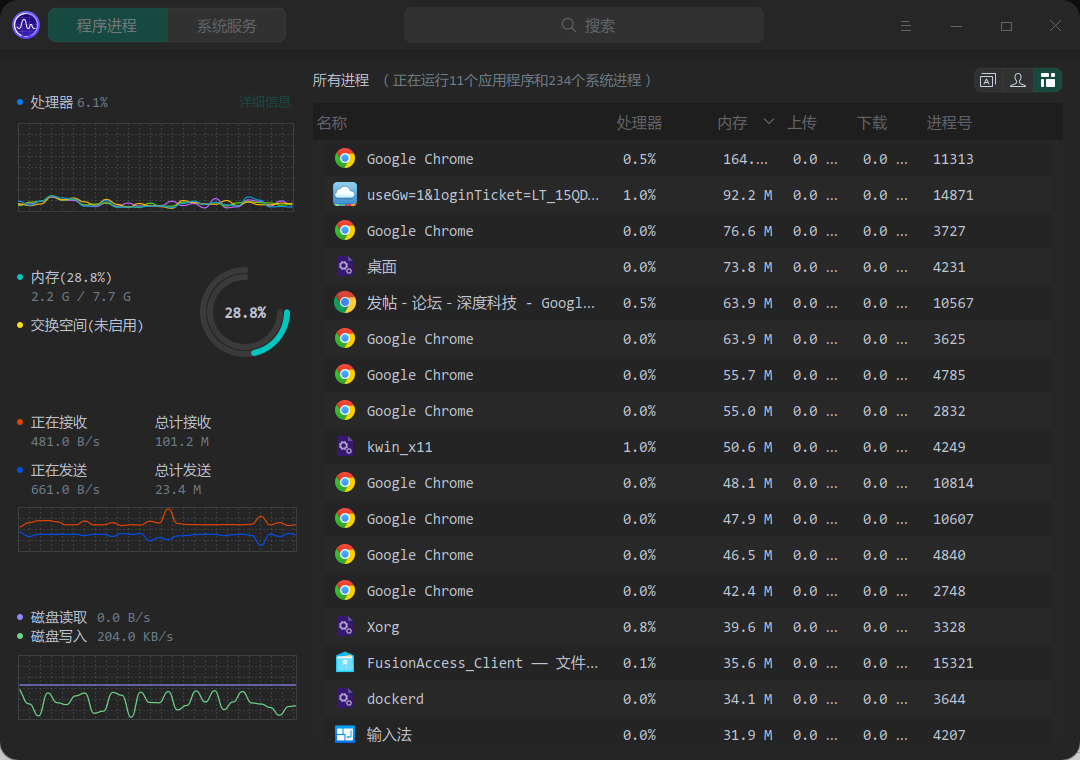Click the network traffic graph
The height and width of the screenshot is (760, 1080).
pyautogui.click(x=157, y=529)
